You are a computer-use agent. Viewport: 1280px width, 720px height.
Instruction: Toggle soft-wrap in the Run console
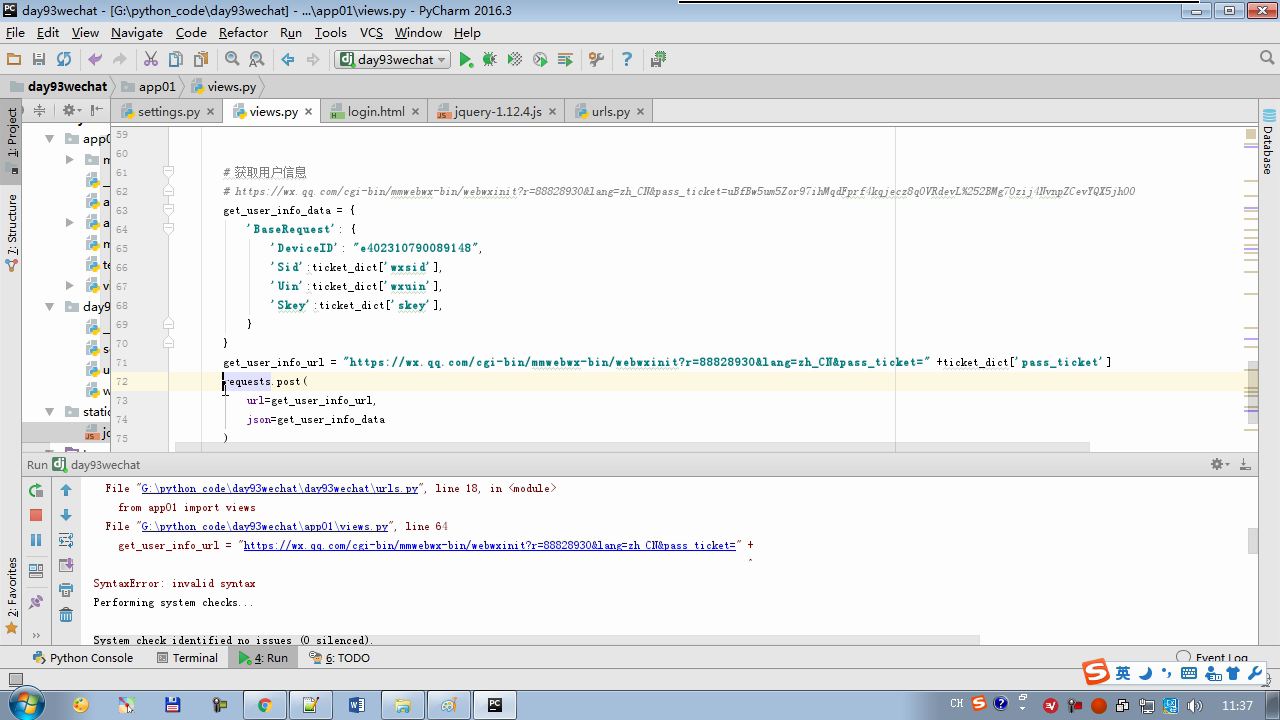(x=66, y=540)
